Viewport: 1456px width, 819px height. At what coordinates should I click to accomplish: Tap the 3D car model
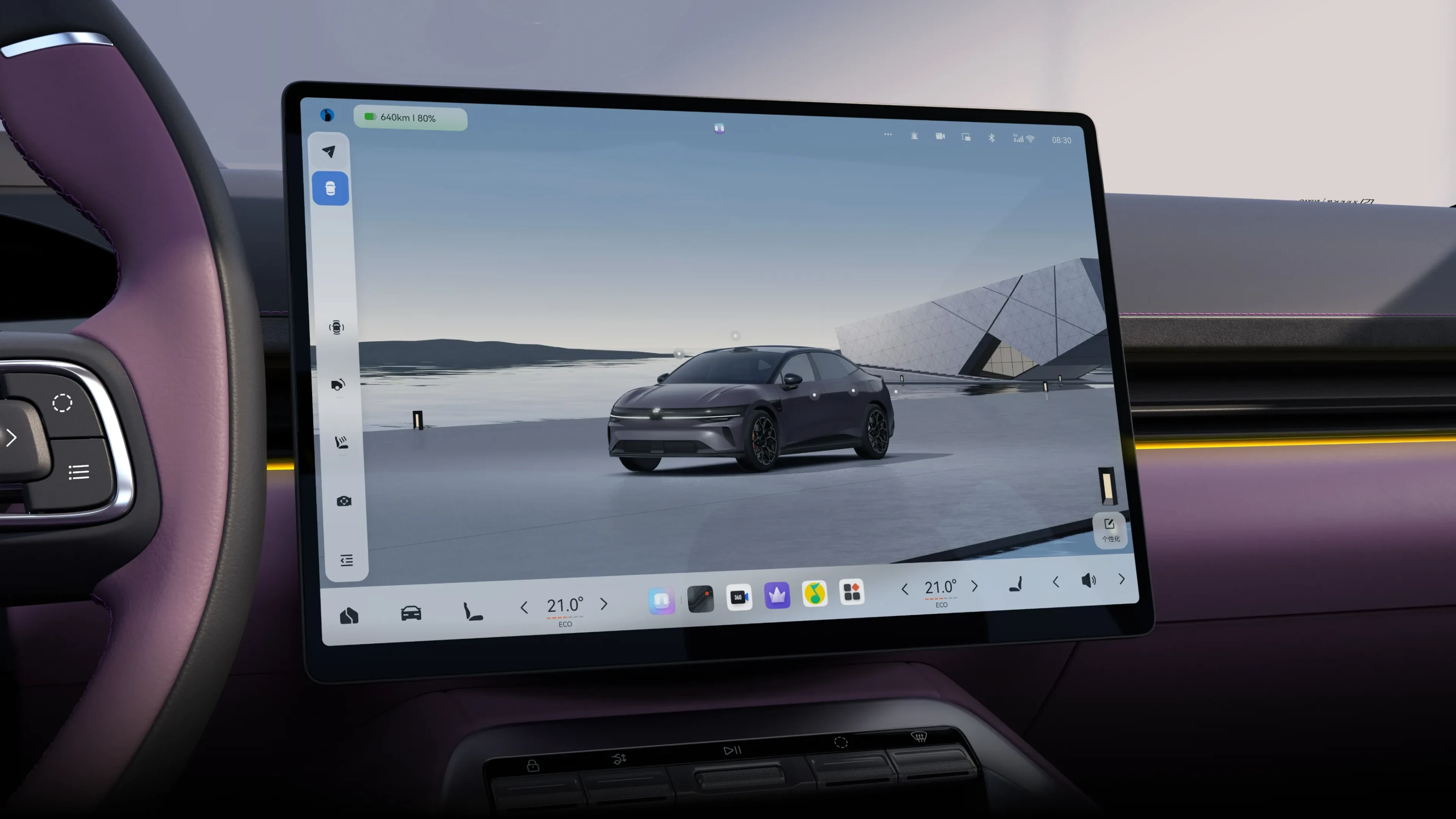pyautogui.click(x=751, y=409)
